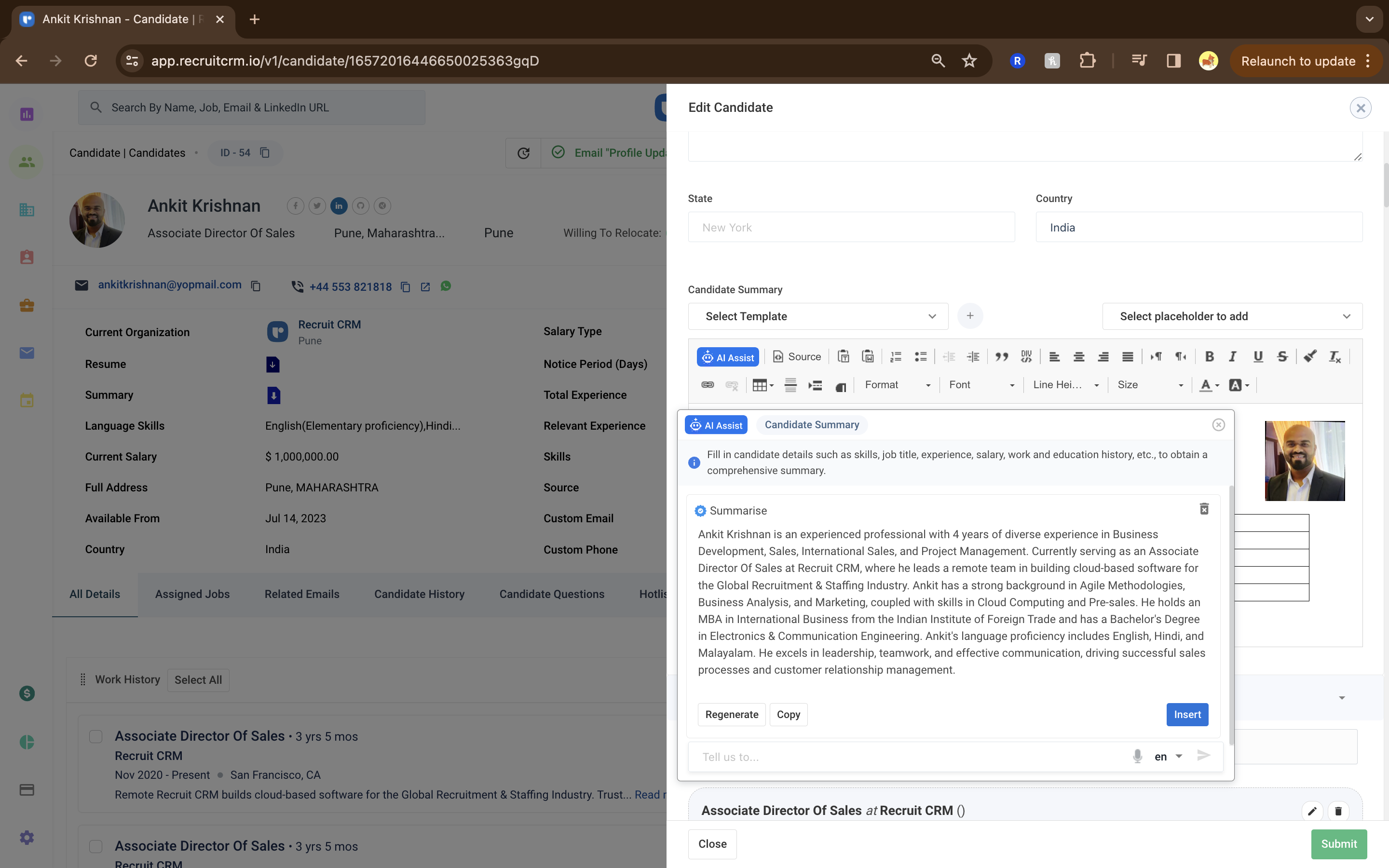Open the Select Template dropdown

(x=817, y=316)
